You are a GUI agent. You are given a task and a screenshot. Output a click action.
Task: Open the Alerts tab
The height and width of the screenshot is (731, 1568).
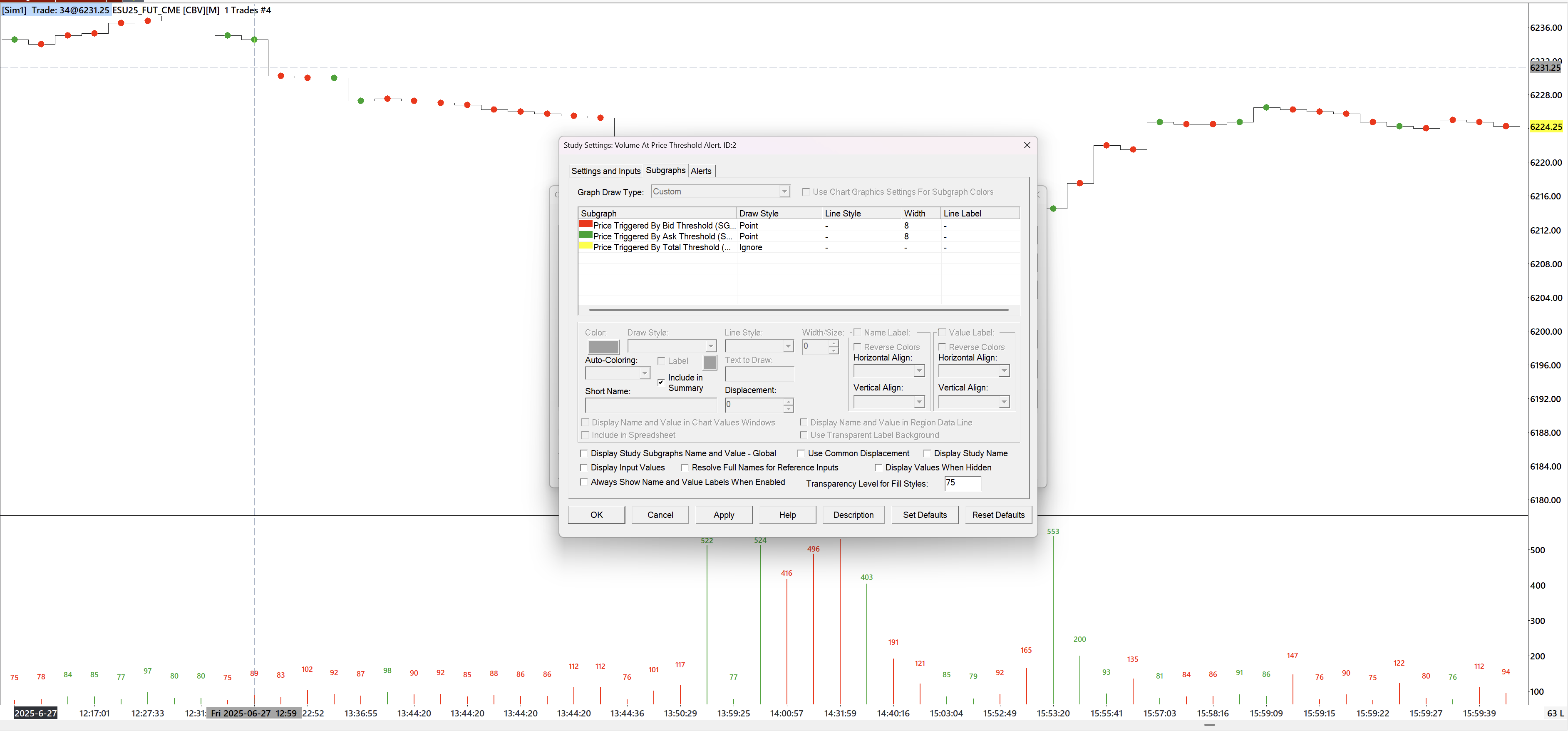pyautogui.click(x=701, y=171)
